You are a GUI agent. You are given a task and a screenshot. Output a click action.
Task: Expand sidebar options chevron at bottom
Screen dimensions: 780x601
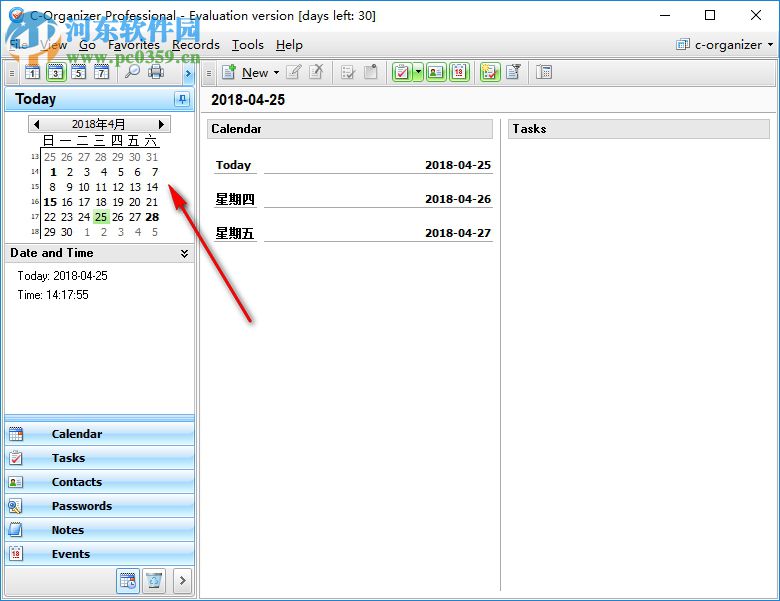point(183,581)
